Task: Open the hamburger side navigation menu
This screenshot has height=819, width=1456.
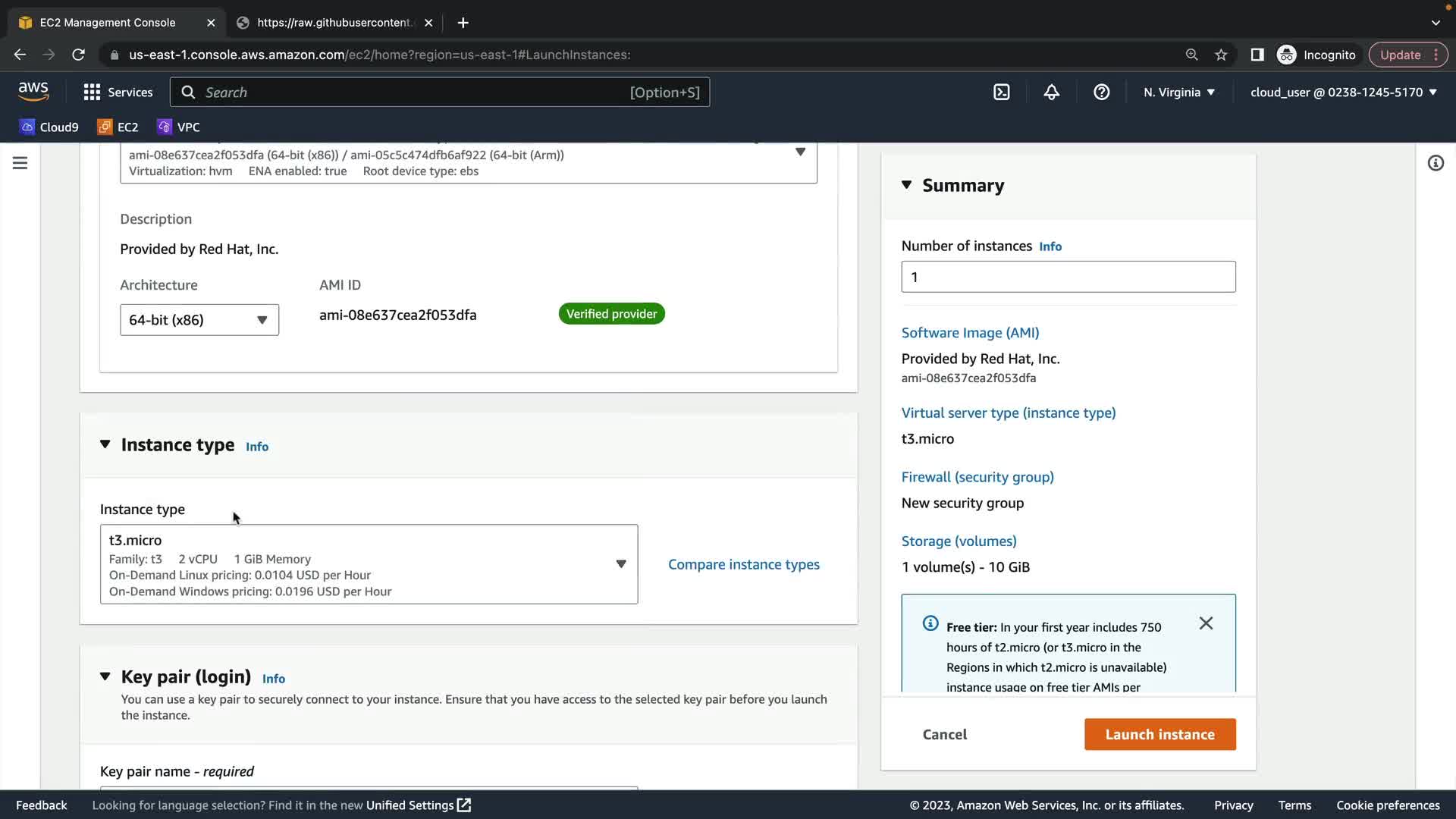Action: pos(20,163)
